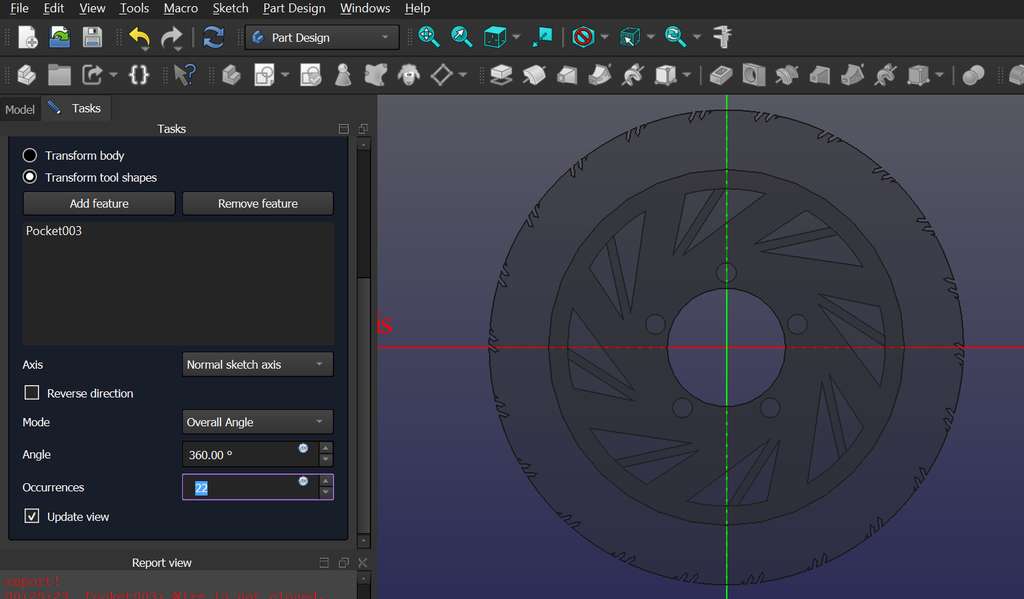The height and width of the screenshot is (599, 1024).
Task: Select the Revolution tool
Action: click(534, 75)
